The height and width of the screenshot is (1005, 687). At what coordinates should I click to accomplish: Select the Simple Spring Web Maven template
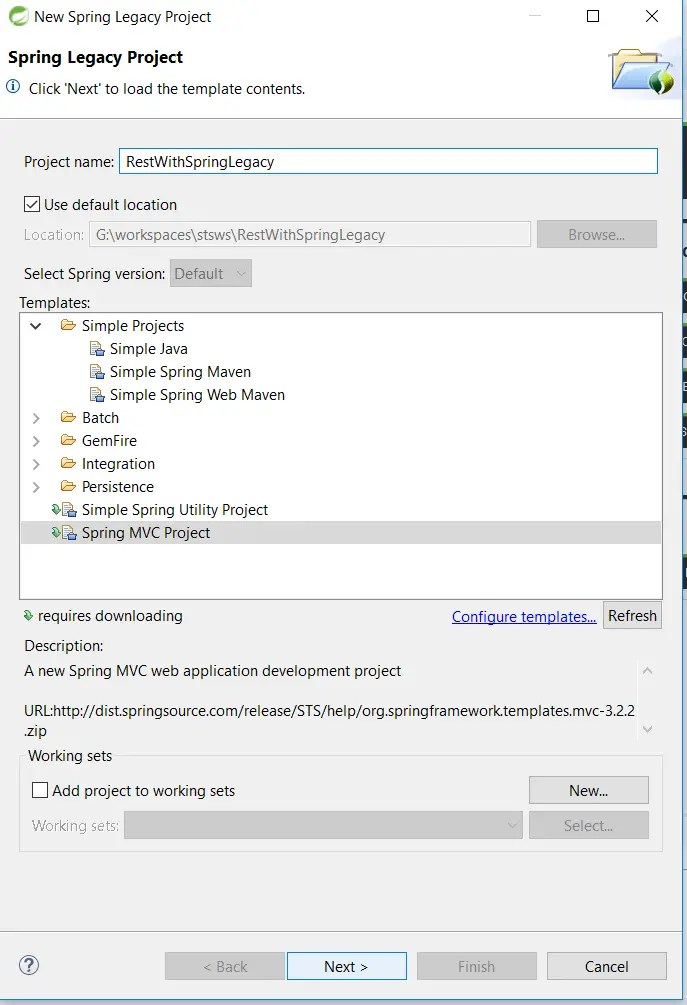(x=197, y=395)
